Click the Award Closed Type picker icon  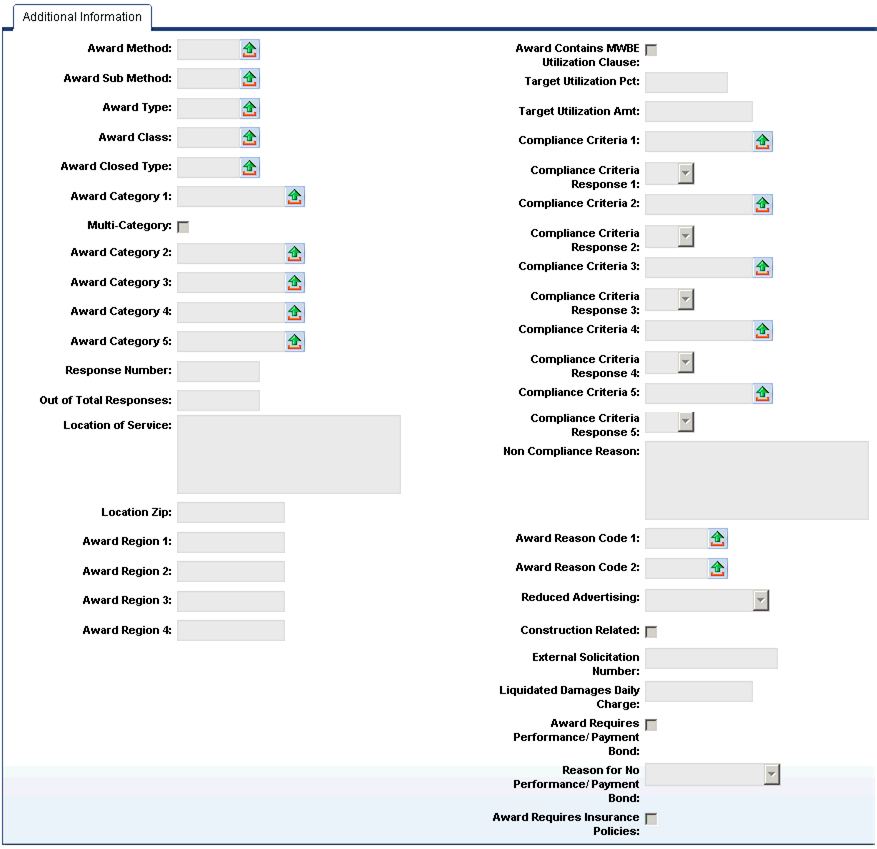(249, 167)
